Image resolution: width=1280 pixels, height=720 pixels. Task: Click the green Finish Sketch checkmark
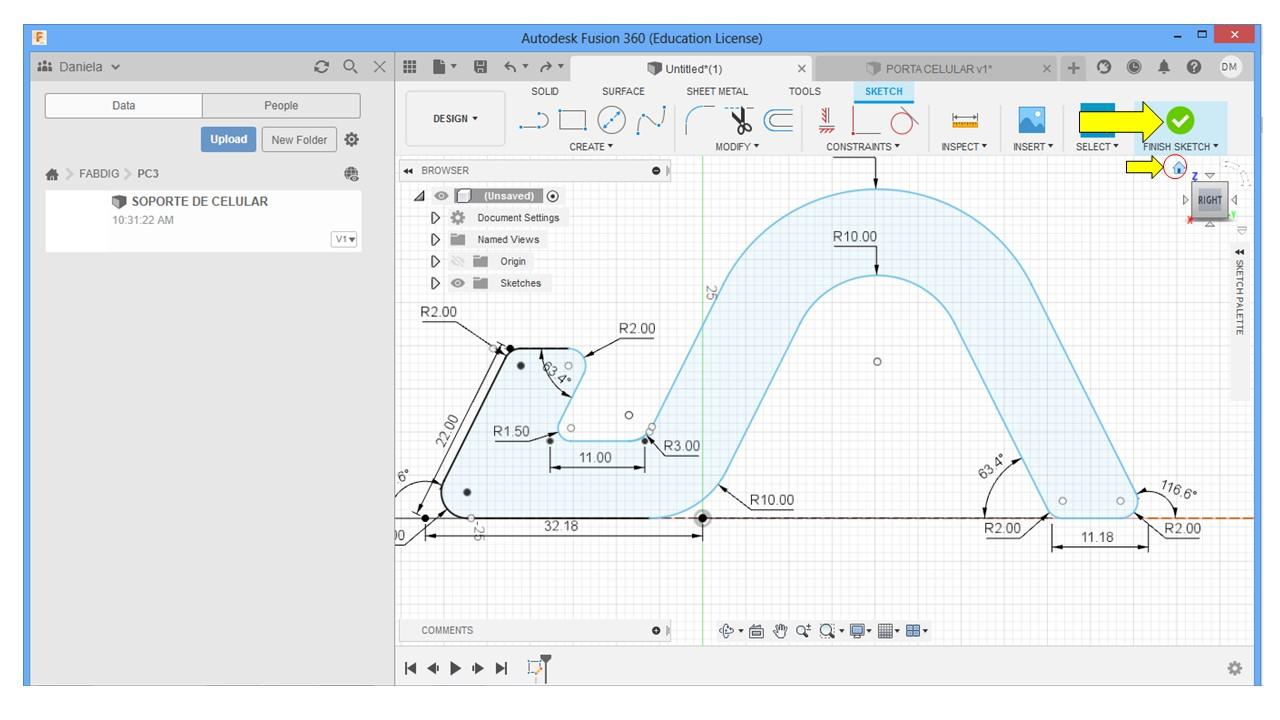[1181, 121]
